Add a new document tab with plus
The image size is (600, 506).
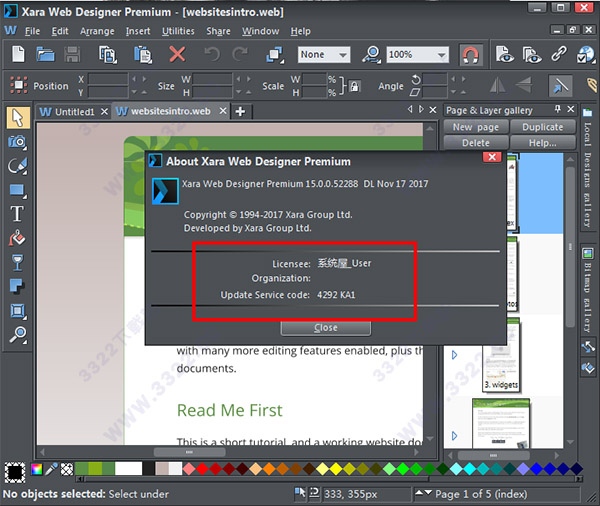240,112
